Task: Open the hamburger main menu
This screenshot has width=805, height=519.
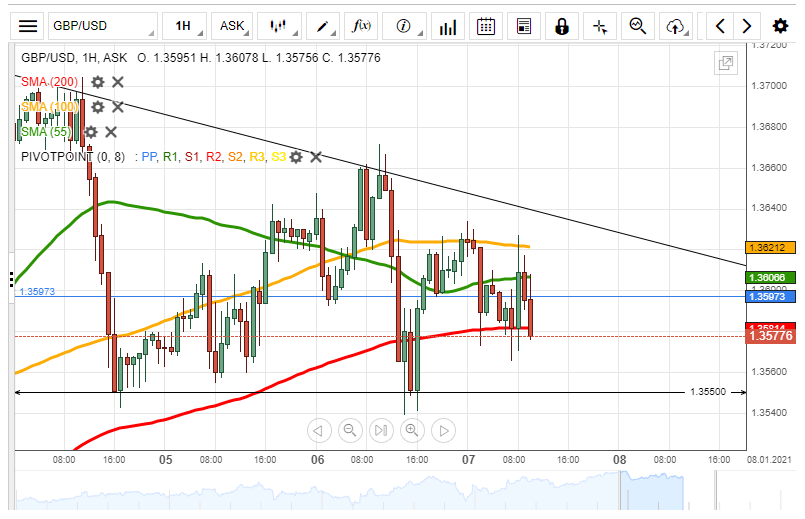Action: click(28, 26)
